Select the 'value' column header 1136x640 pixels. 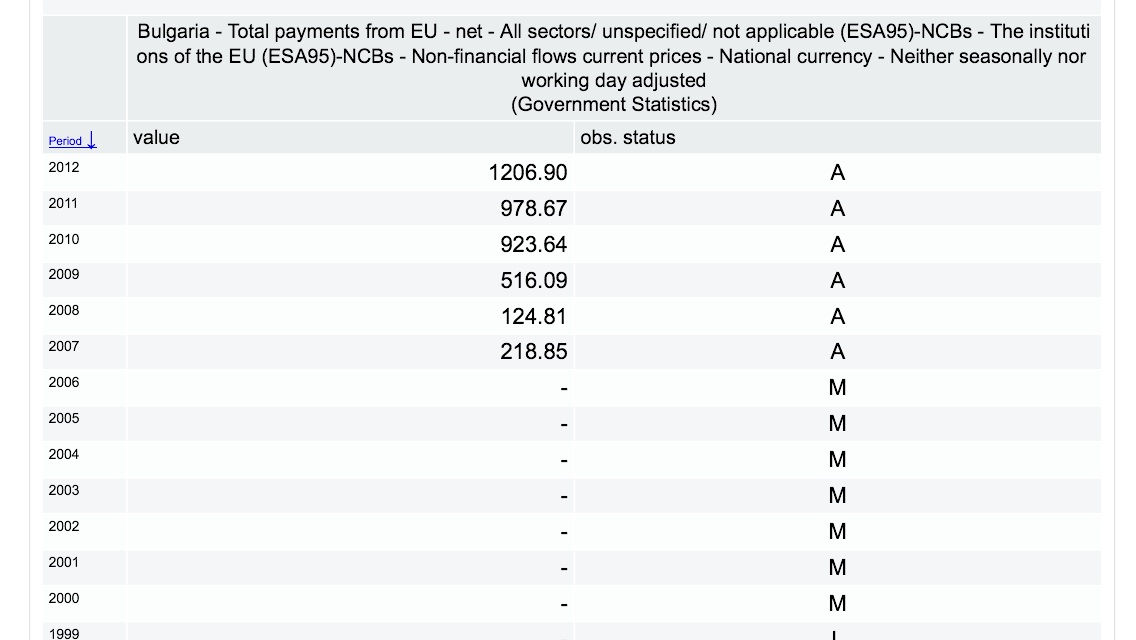pyautogui.click(x=156, y=138)
